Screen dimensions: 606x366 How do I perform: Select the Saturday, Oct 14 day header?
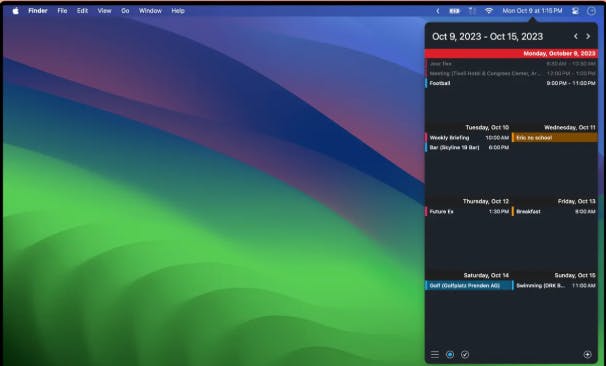[486, 275]
